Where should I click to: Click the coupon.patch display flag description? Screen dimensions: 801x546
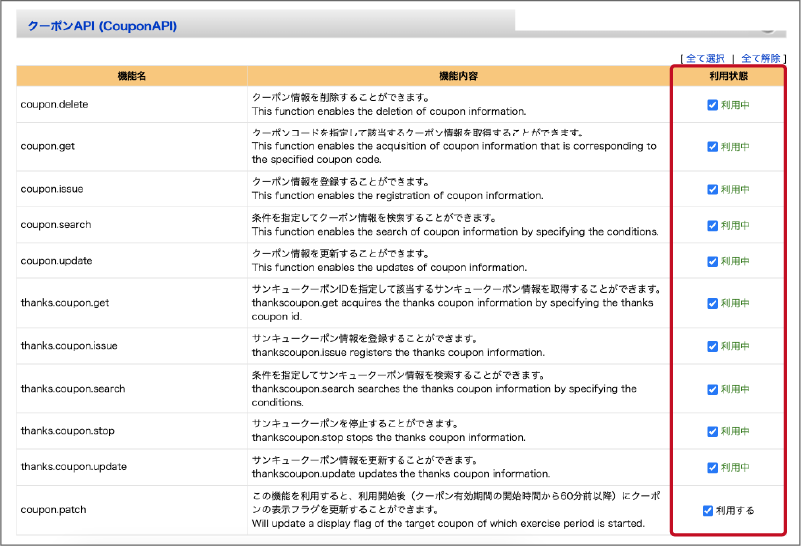click(x=456, y=510)
